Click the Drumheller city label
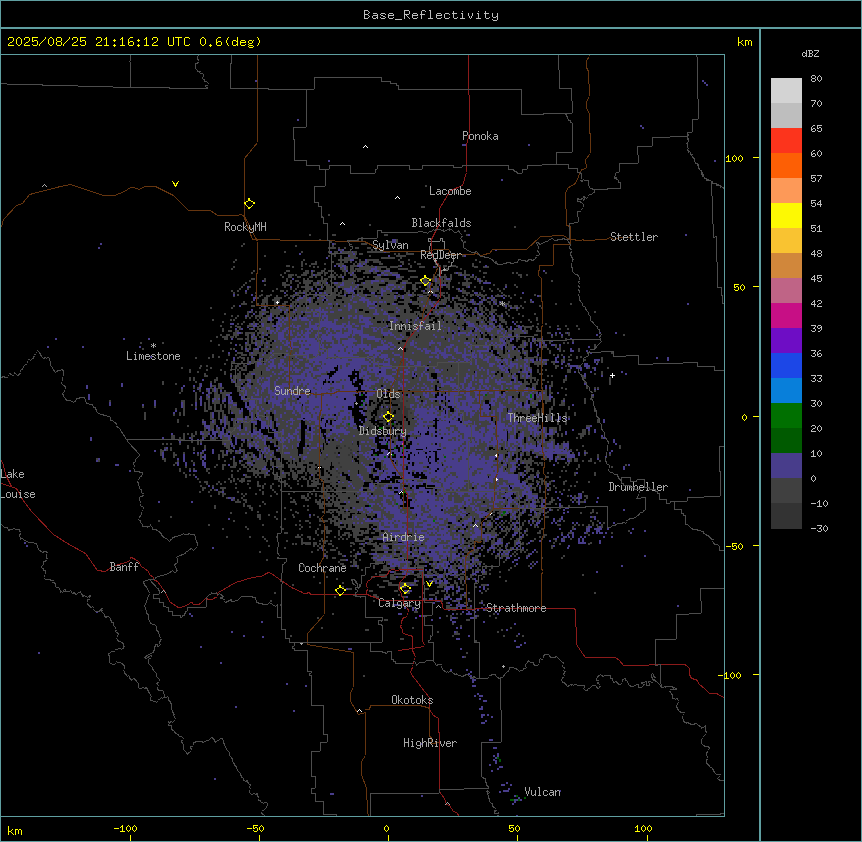 tap(638, 487)
